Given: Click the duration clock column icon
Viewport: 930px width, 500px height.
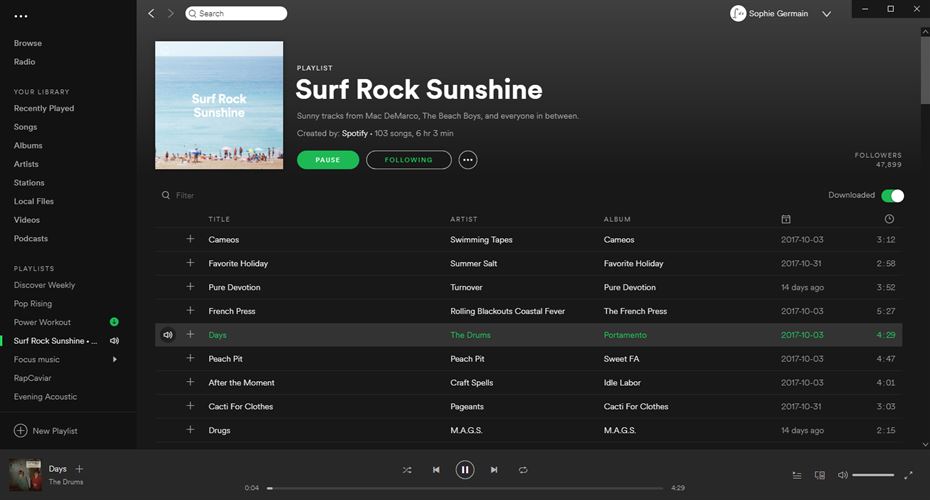Looking at the screenshot, I should tap(889, 219).
